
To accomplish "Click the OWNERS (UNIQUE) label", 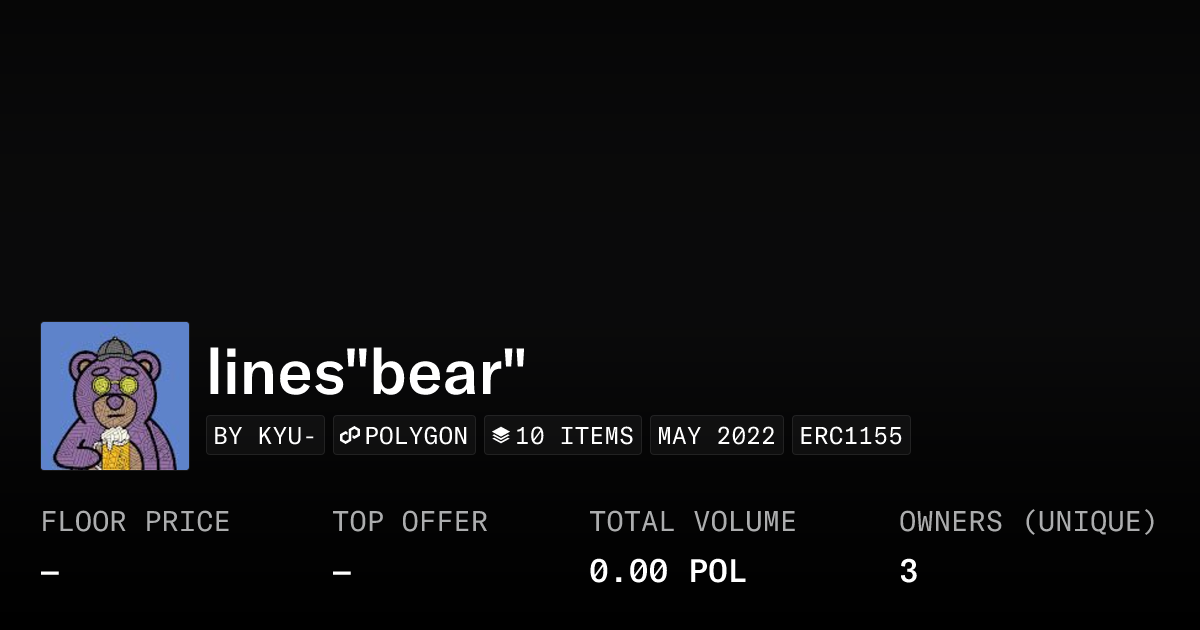I will 1027,522.
